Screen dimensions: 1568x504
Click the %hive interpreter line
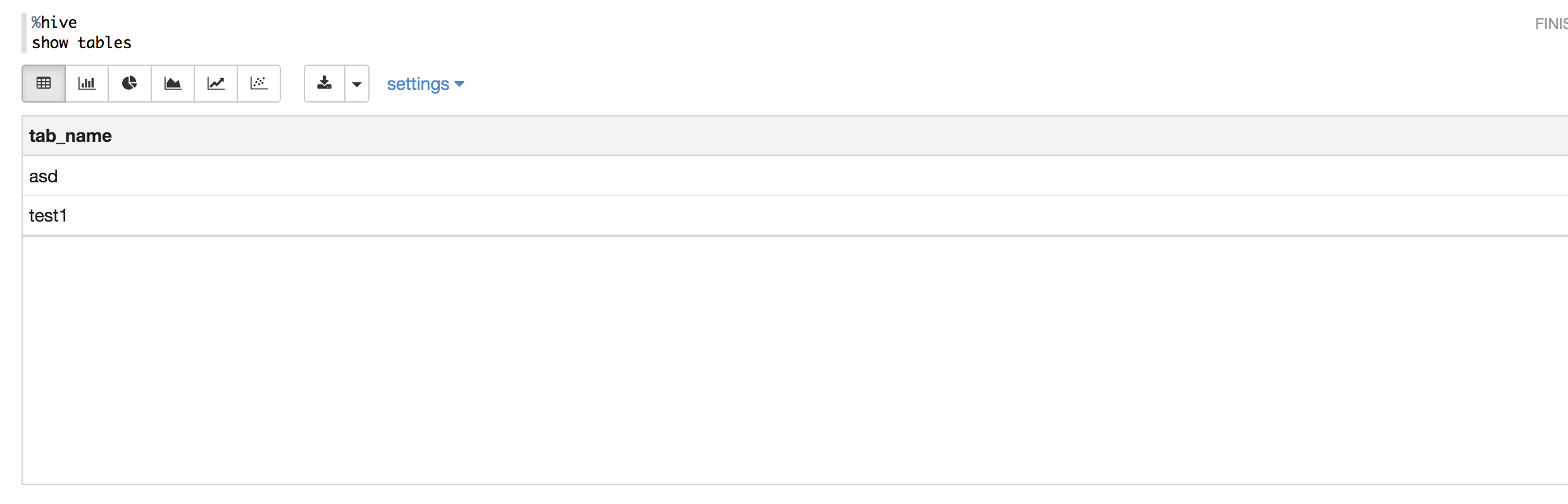tap(54, 22)
